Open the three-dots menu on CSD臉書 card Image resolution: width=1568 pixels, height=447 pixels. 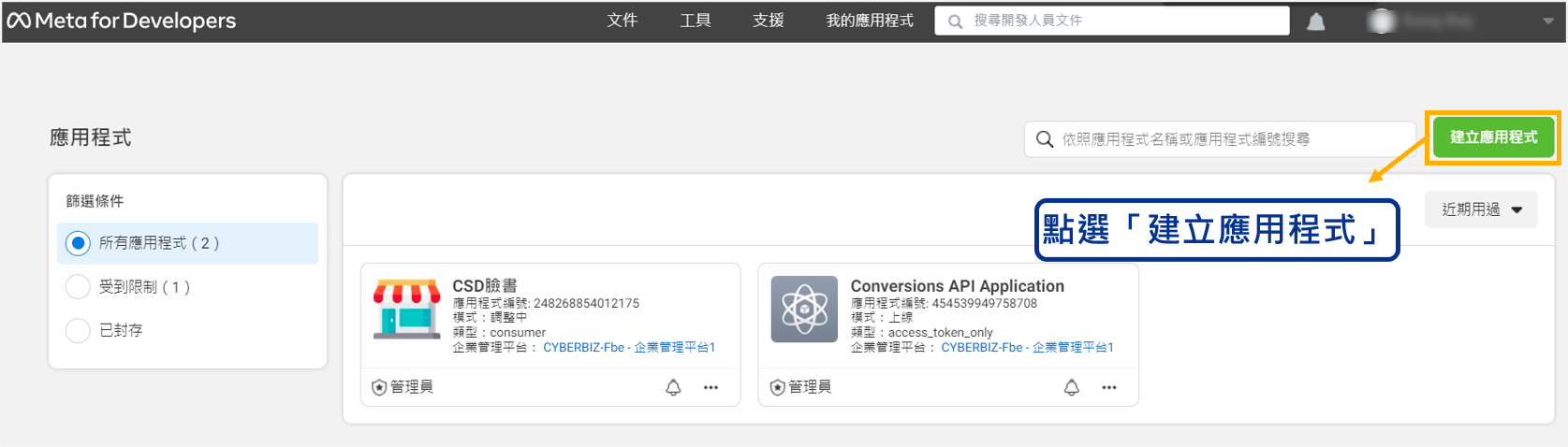711,387
